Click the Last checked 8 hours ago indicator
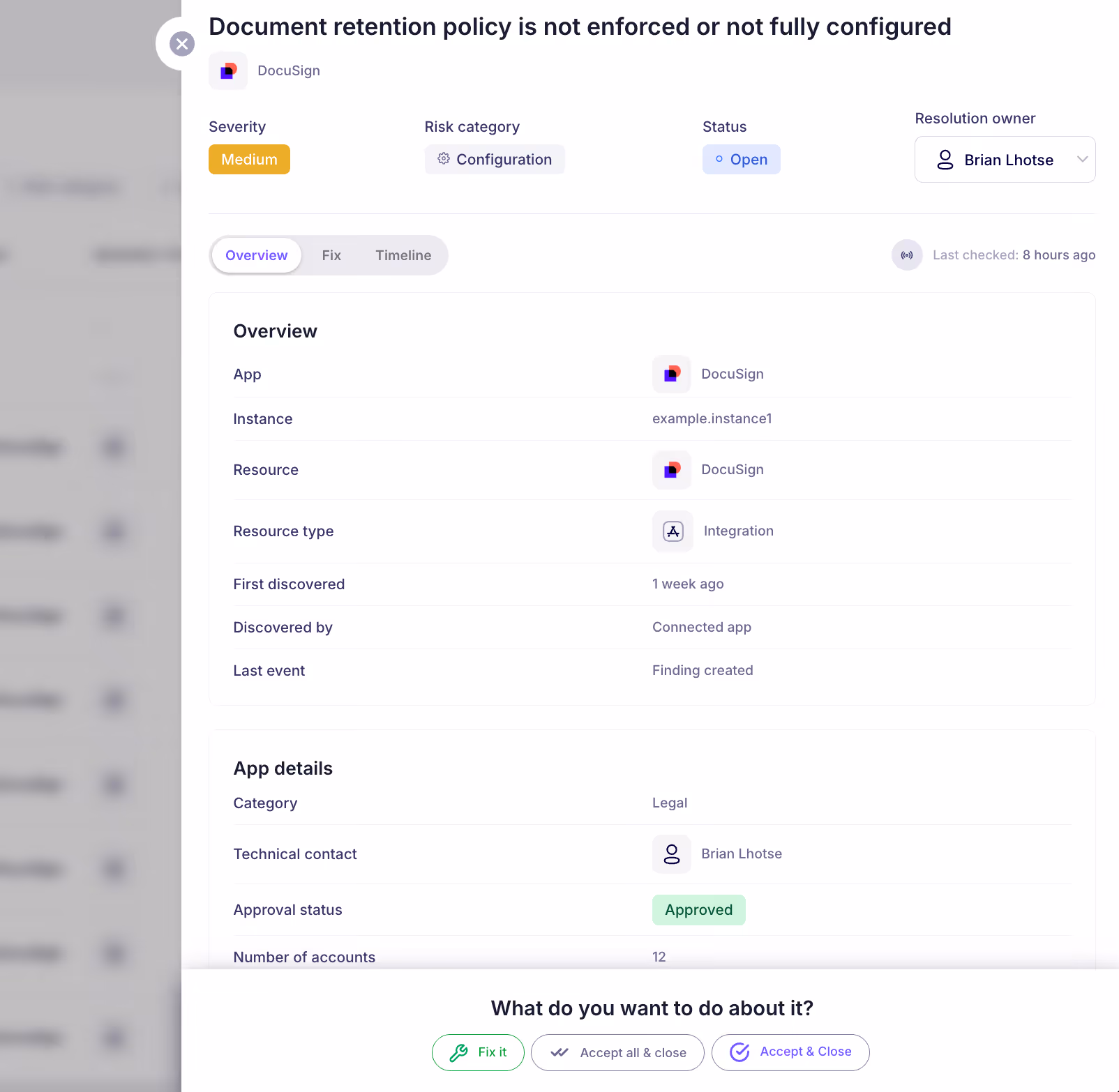The image size is (1119, 1092). 1014,255
